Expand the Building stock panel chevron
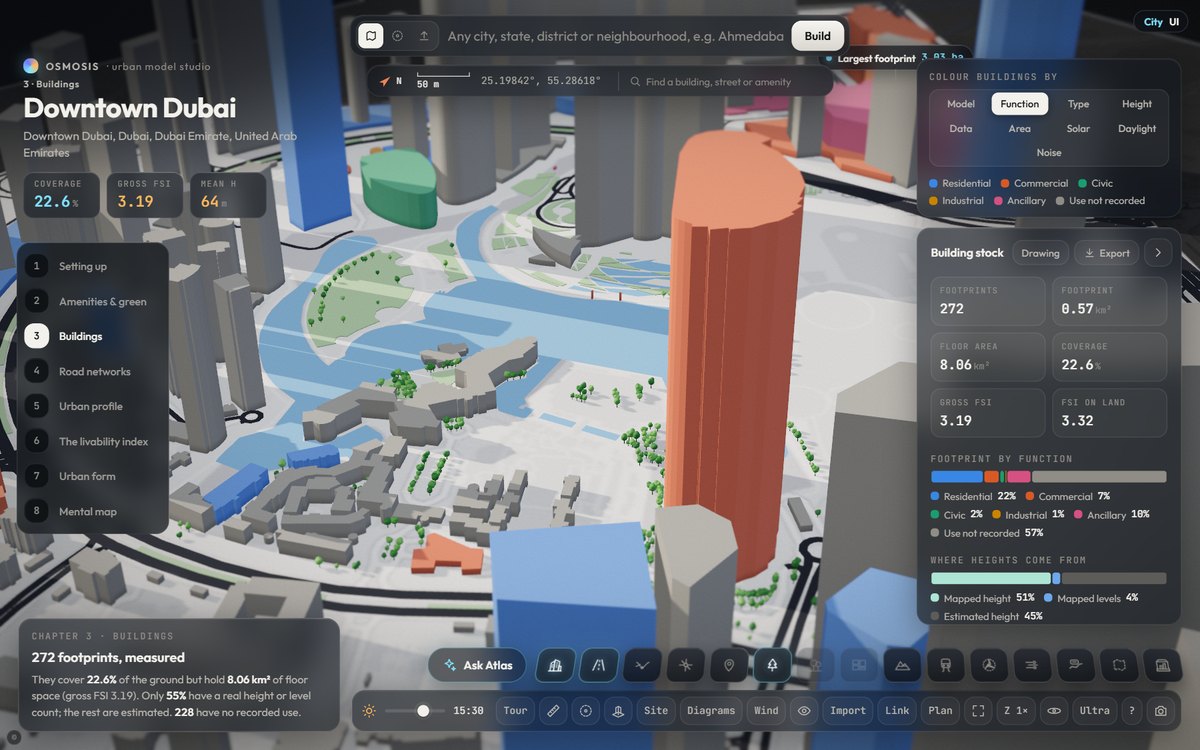Viewport: 1200px width, 750px height. [1158, 253]
